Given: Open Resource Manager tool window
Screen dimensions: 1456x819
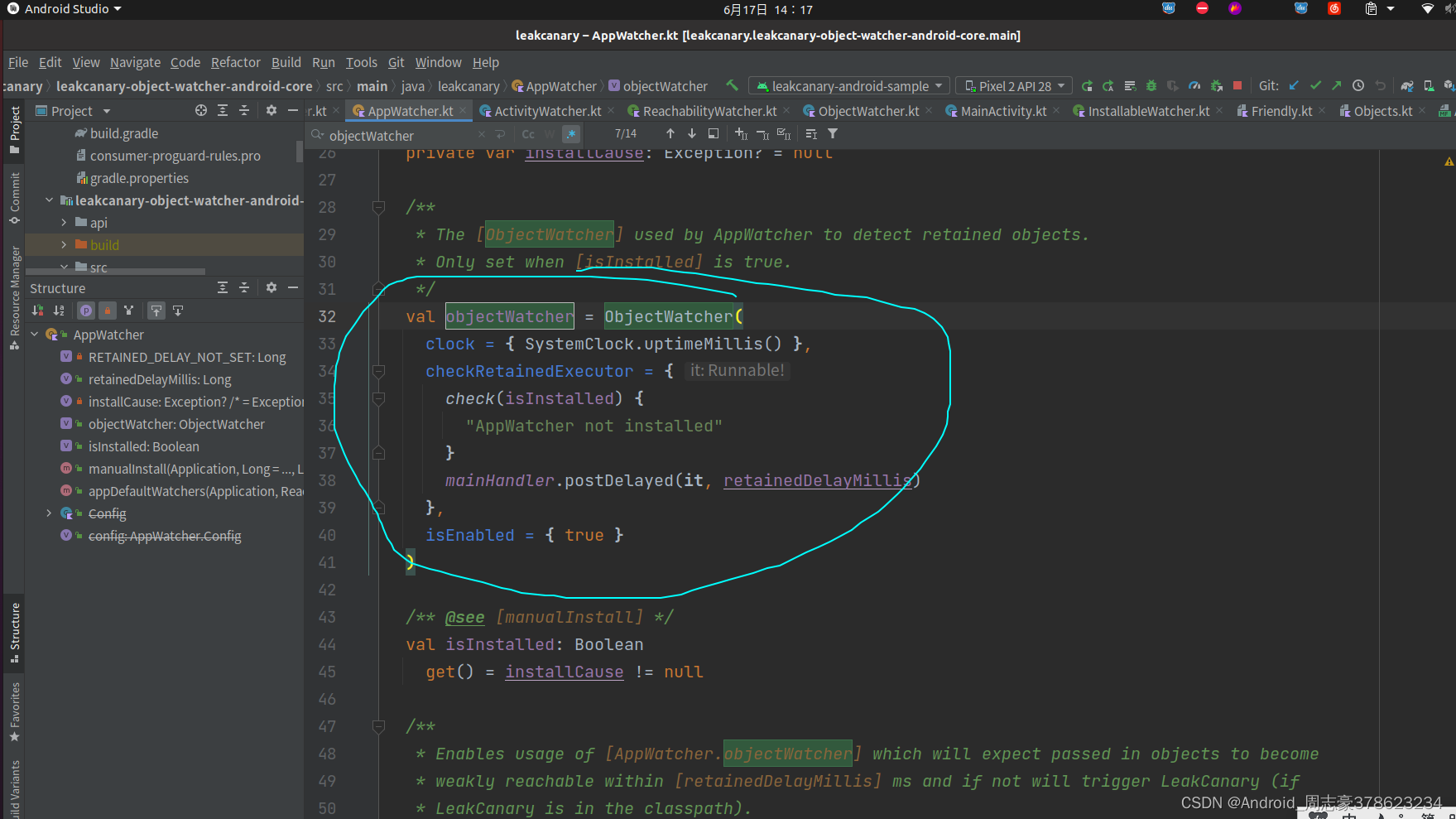Looking at the screenshot, I should (x=15, y=297).
